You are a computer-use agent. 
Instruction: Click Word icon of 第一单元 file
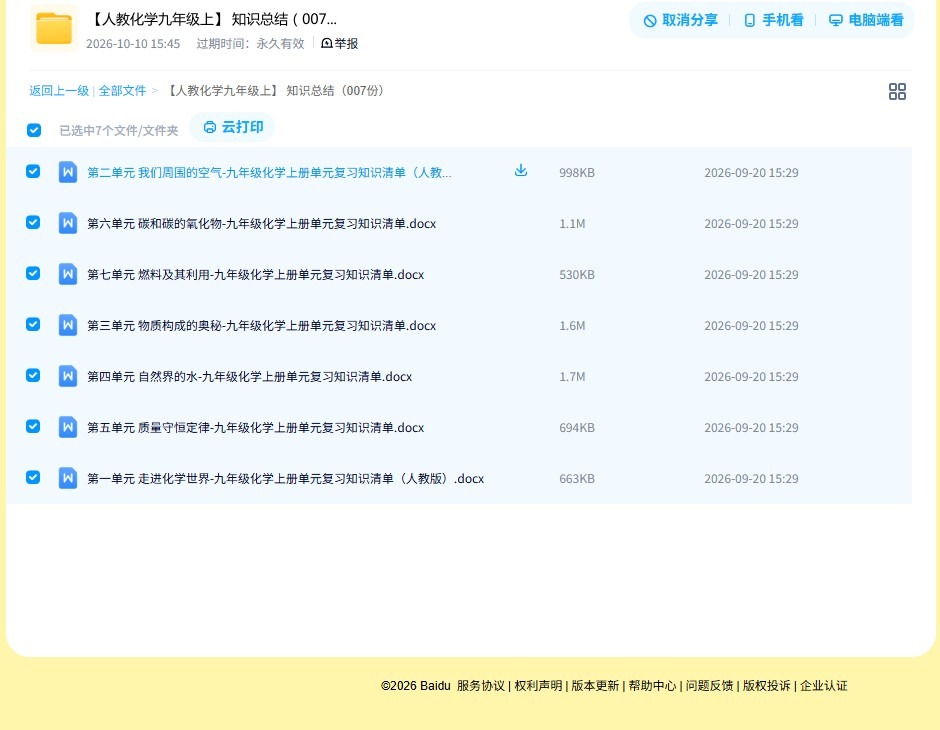pyautogui.click(x=68, y=478)
